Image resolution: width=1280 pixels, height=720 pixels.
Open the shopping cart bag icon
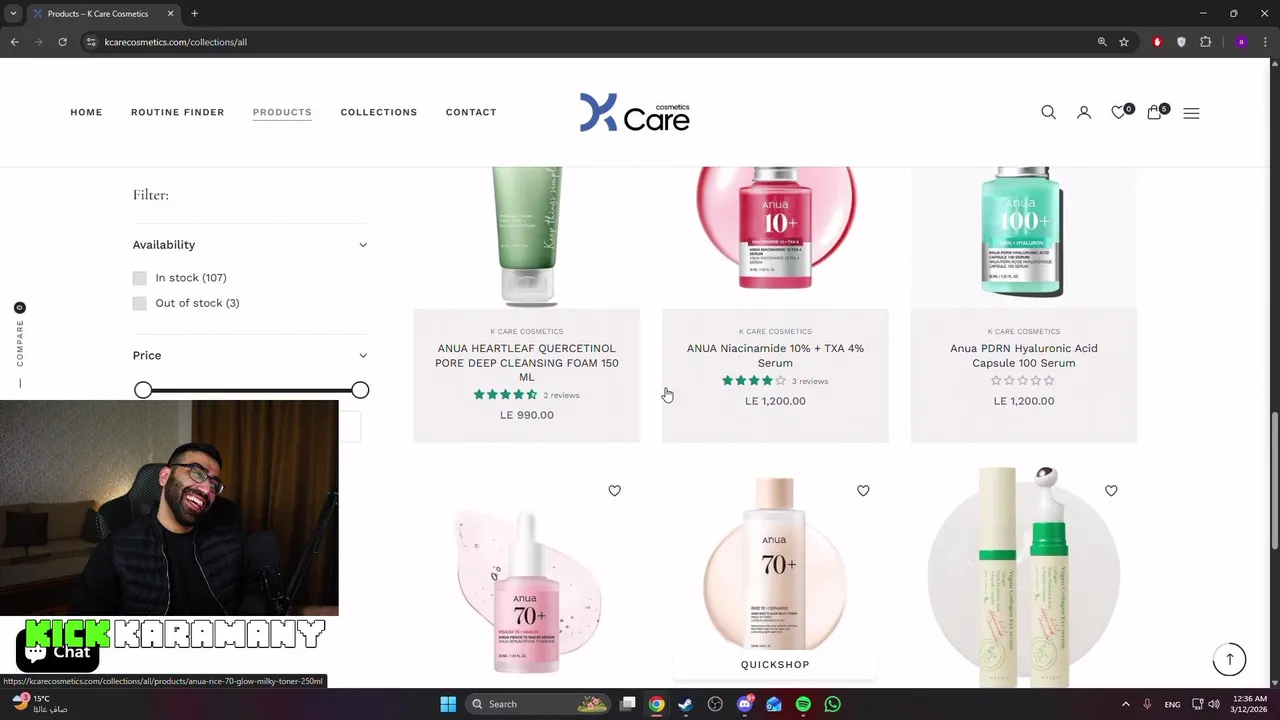(x=1156, y=112)
